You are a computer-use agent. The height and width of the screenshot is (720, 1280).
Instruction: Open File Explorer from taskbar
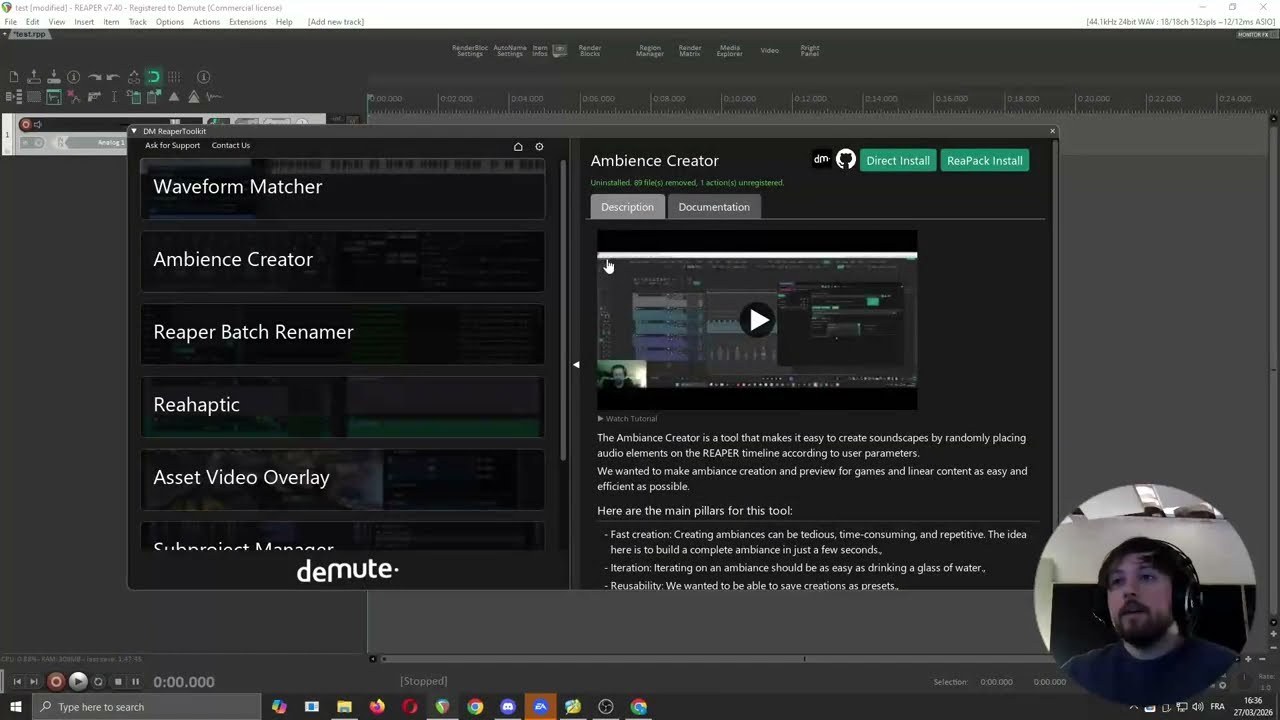point(344,707)
